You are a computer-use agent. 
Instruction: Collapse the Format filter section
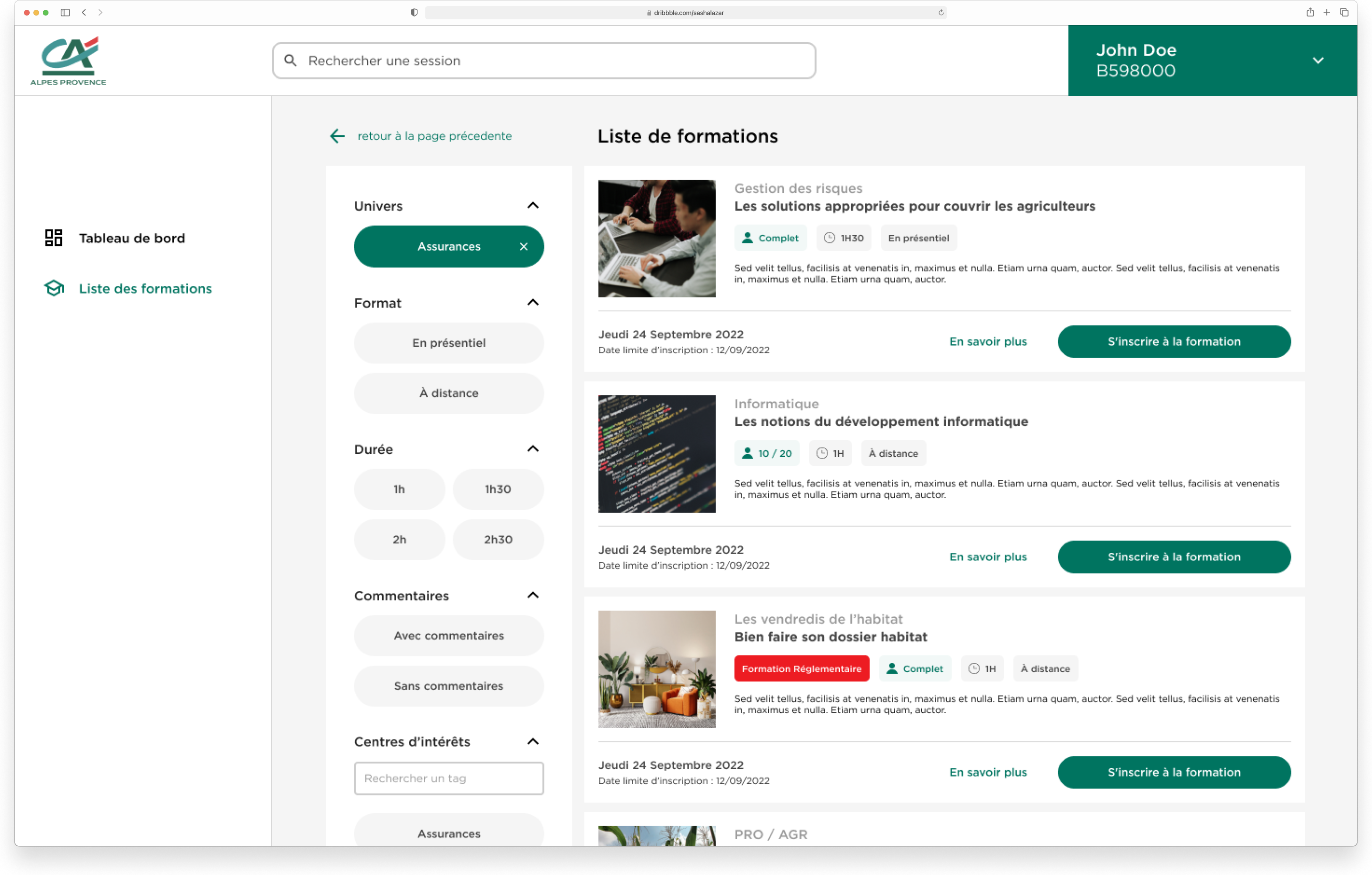pos(533,302)
